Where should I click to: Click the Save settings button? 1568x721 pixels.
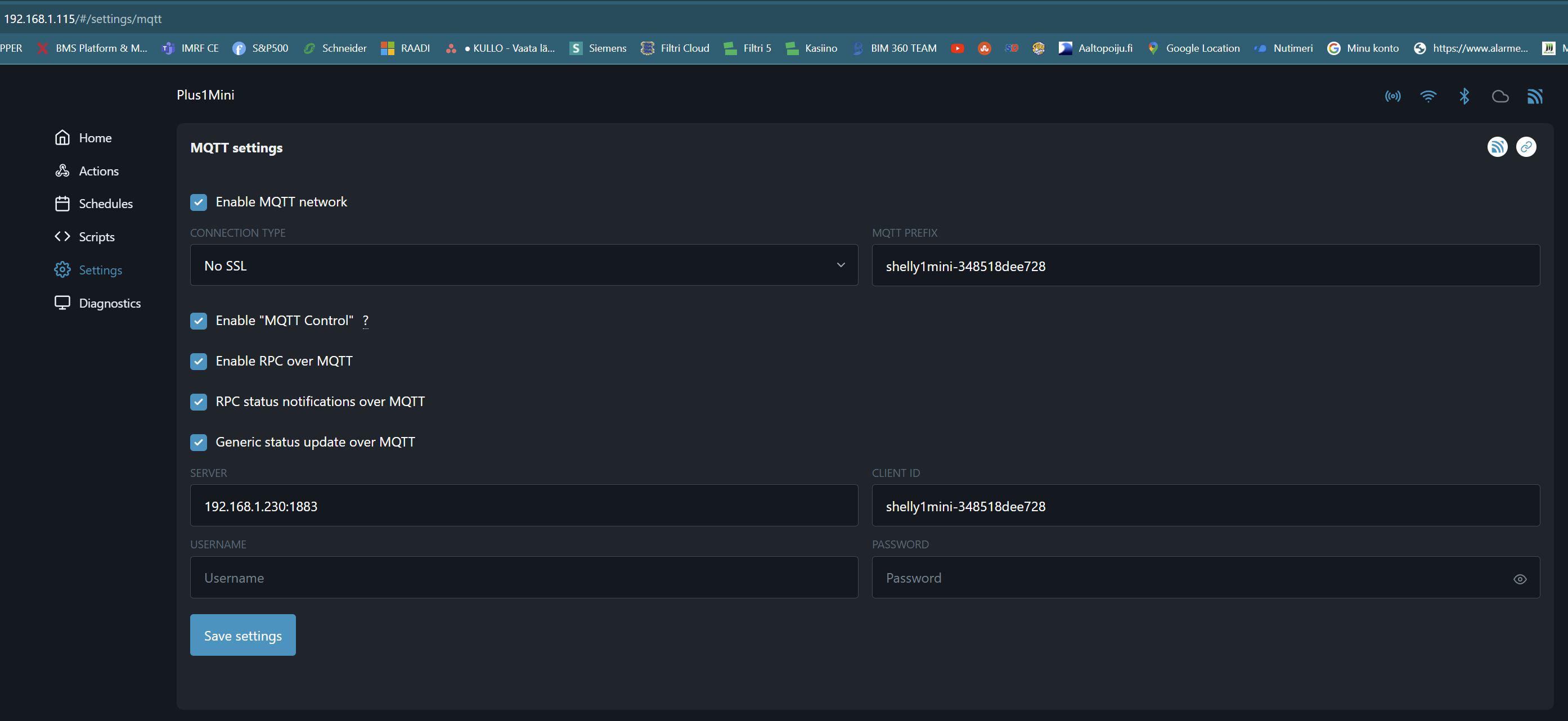242,635
